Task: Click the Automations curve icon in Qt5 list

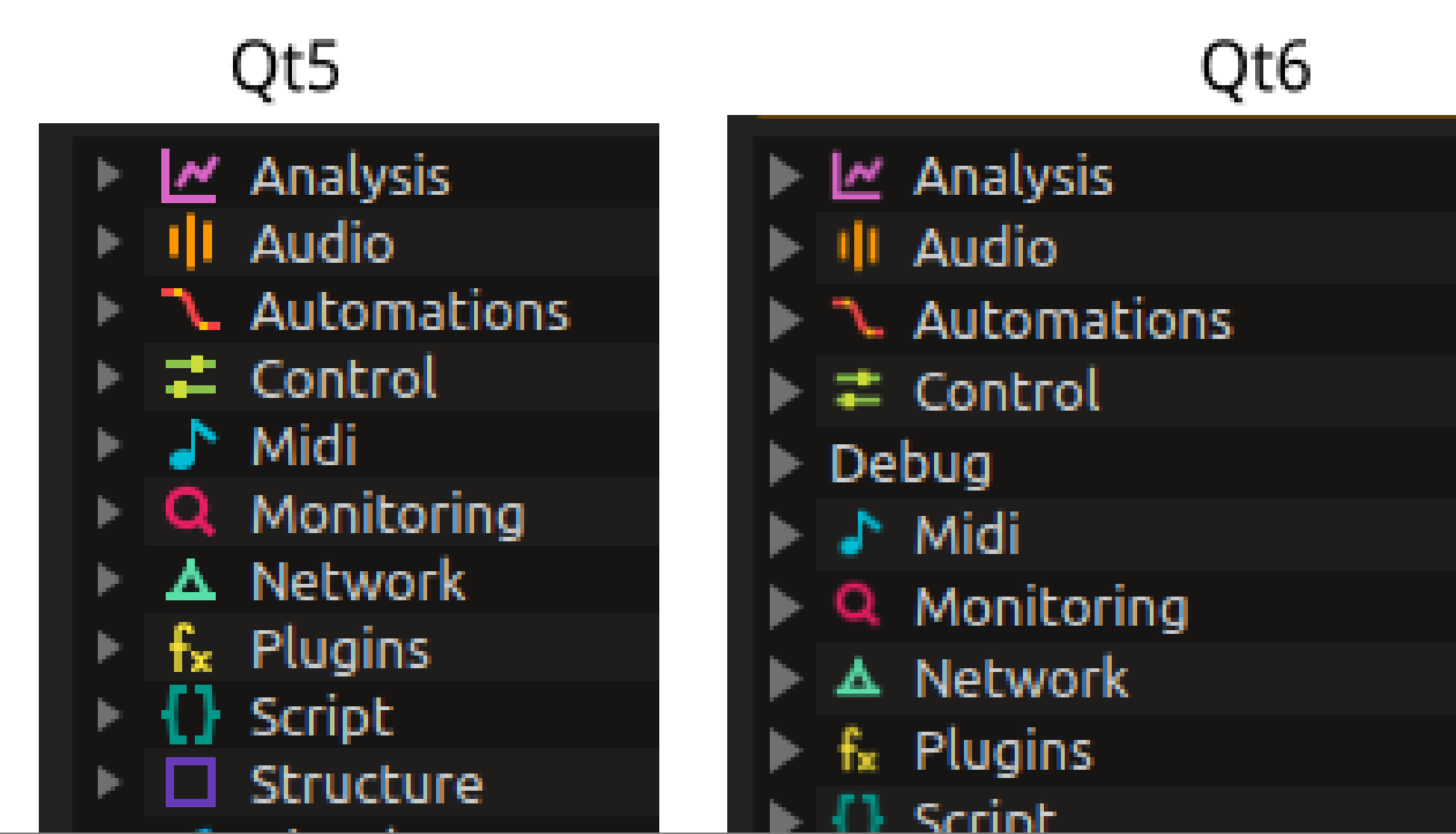Action: [190, 309]
